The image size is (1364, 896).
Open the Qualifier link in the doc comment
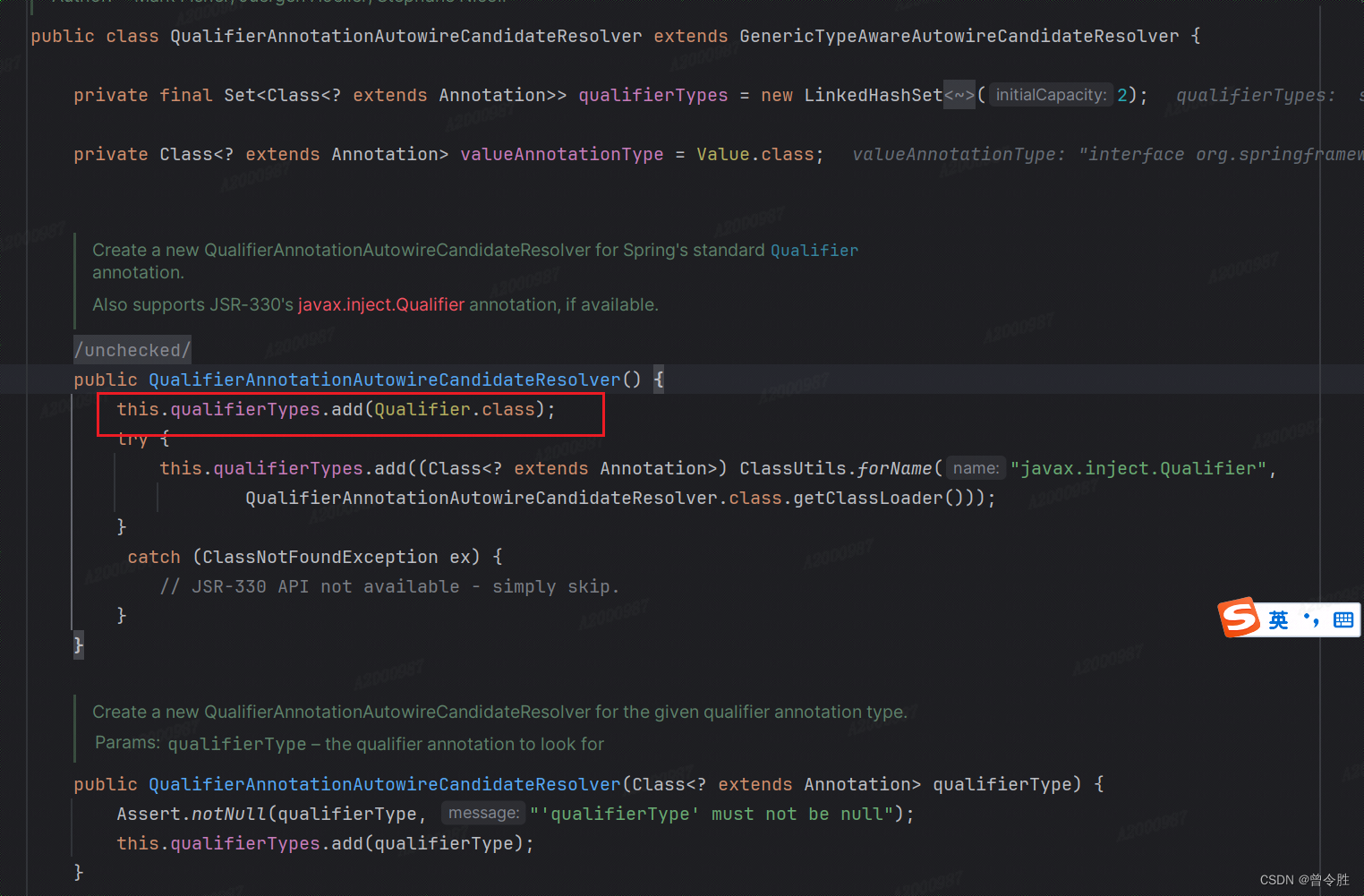coord(814,251)
